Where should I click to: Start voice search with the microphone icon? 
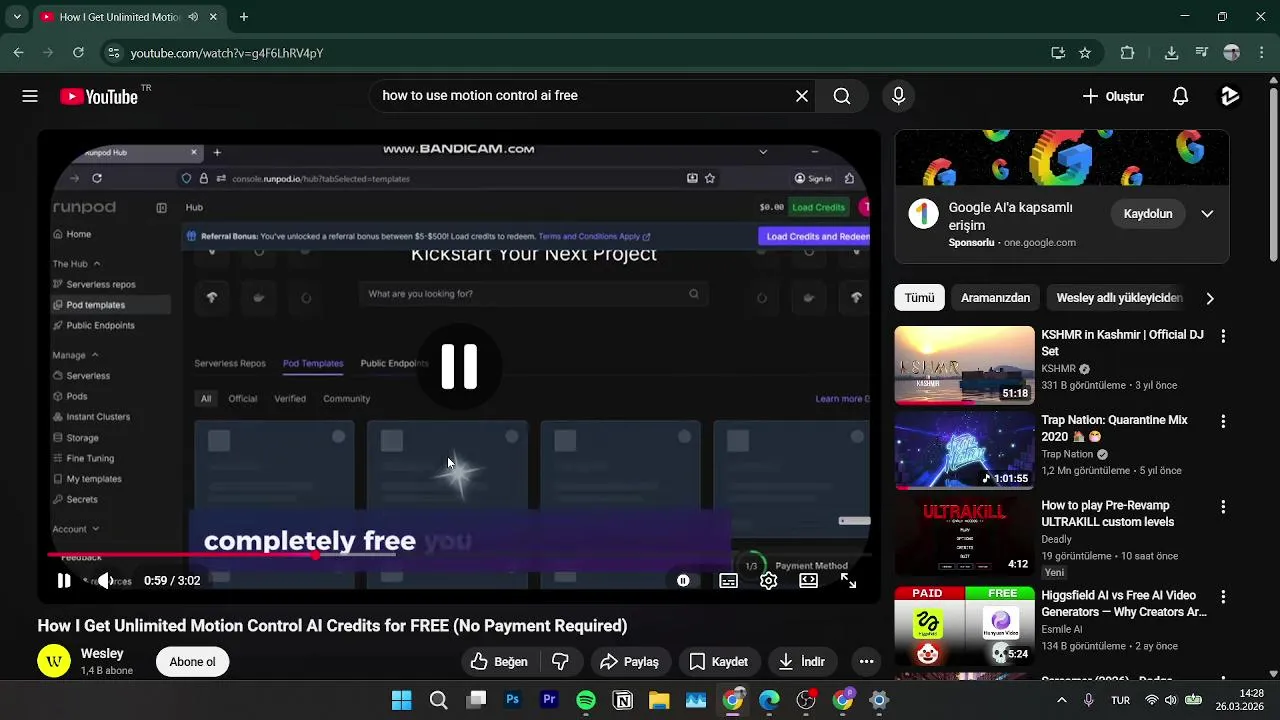(x=898, y=96)
